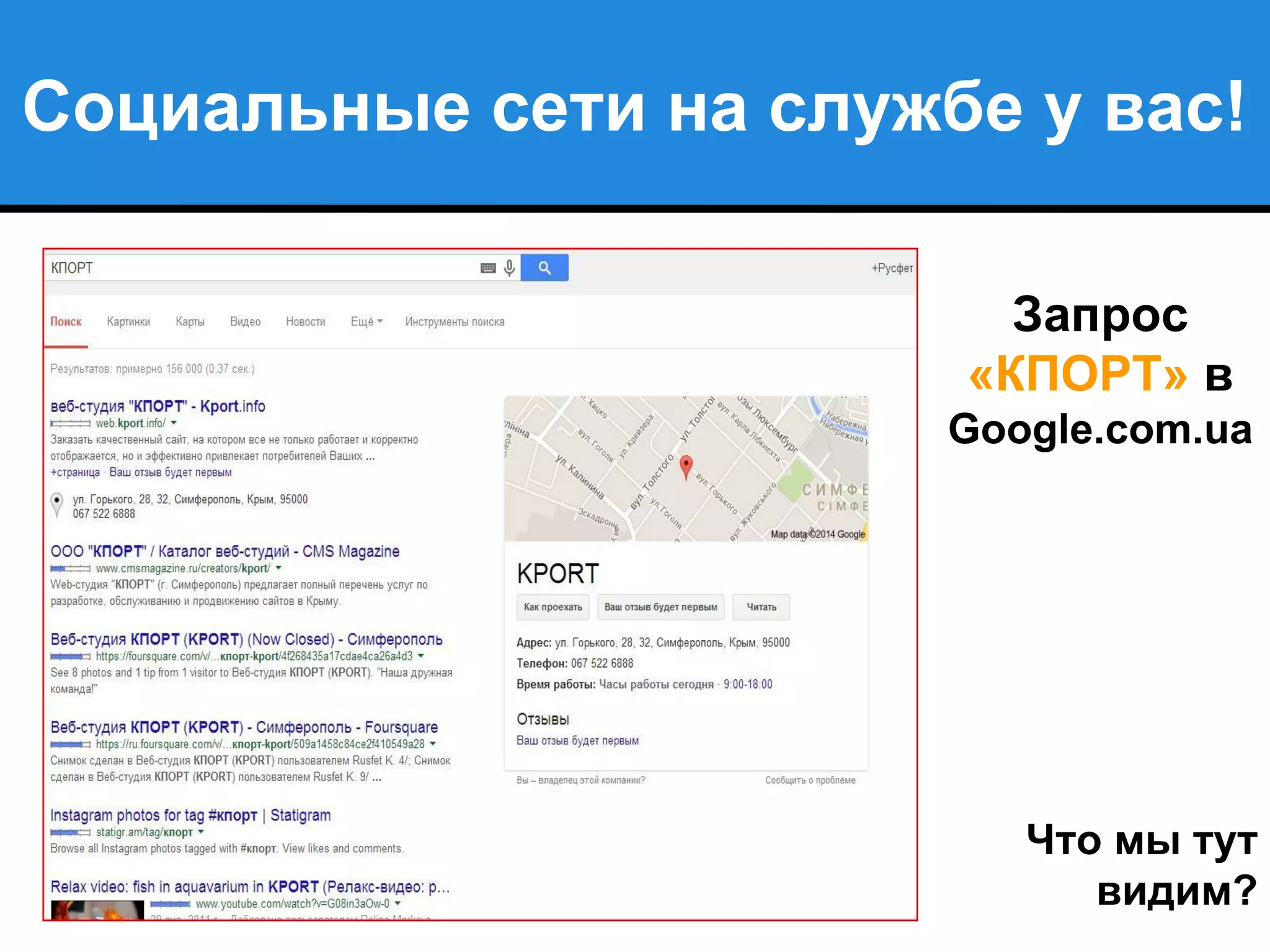The width and height of the screenshot is (1270, 952).
Task: Click Вы – владелец этой компании? link
Action: pos(580,780)
